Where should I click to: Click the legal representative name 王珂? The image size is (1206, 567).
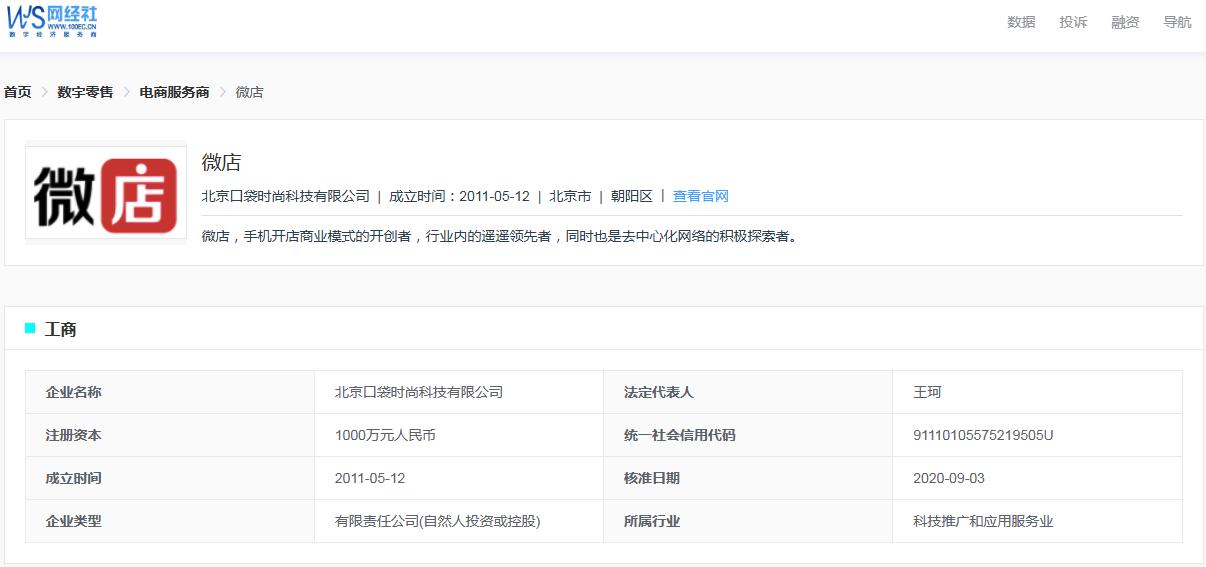pos(927,392)
